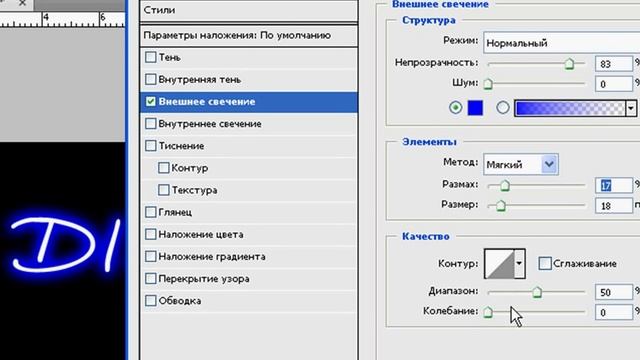Focus the Размер value field showing 18

(614, 205)
